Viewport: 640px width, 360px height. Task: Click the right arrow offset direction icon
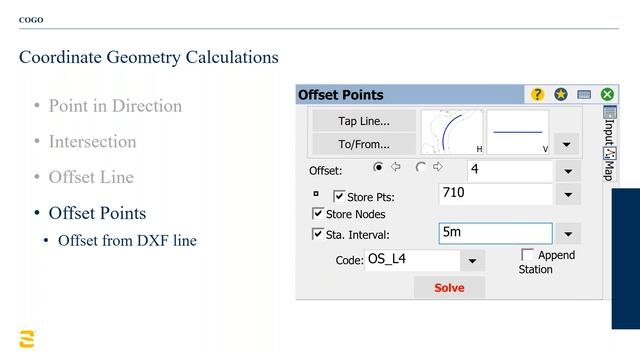438,167
